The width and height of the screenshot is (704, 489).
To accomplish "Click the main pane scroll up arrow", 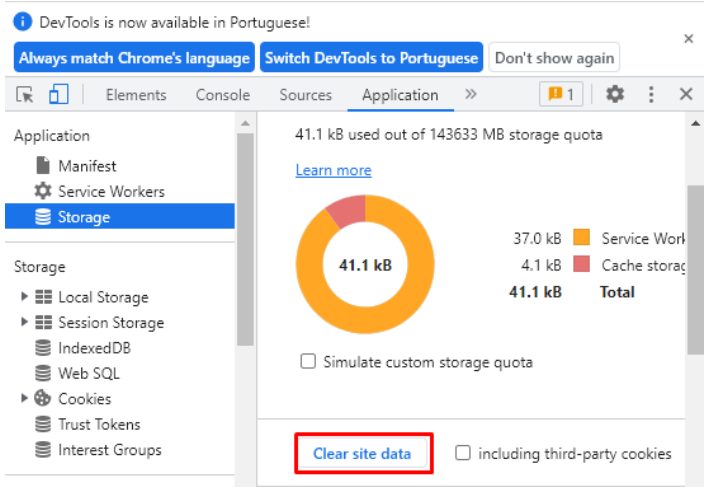I will point(695,123).
